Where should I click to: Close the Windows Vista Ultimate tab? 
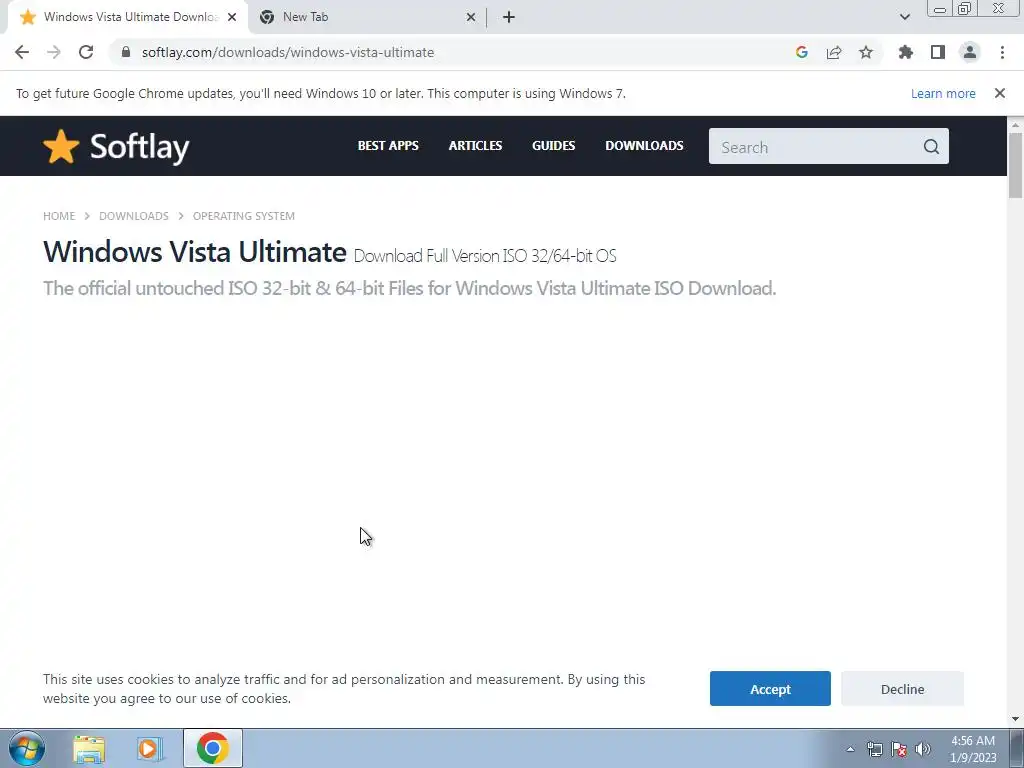[232, 18]
